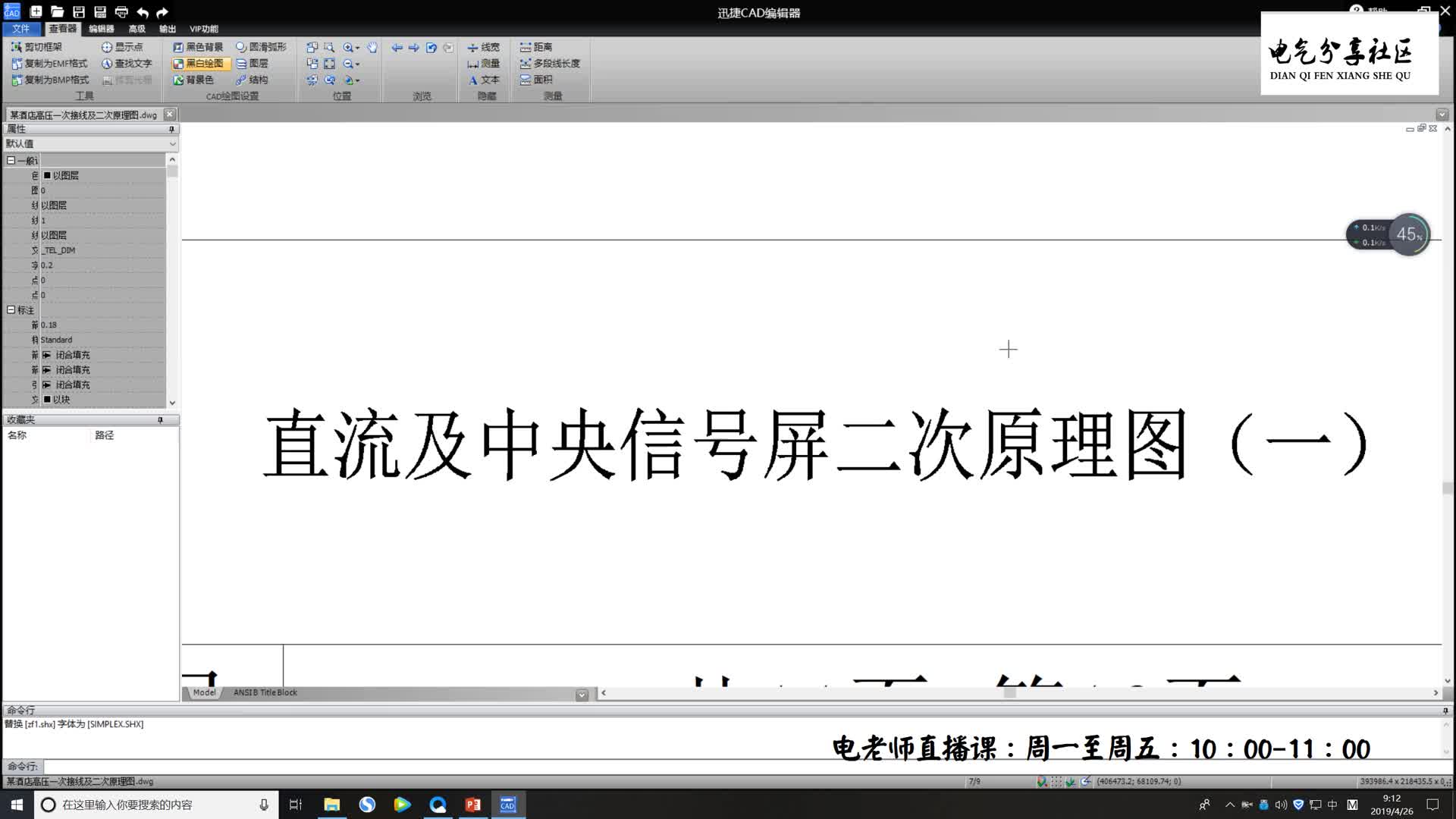Image resolution: width=1456 pixels, height=819 pixels.
Task: Select the pan hand tool
Action: click(372, 47)
